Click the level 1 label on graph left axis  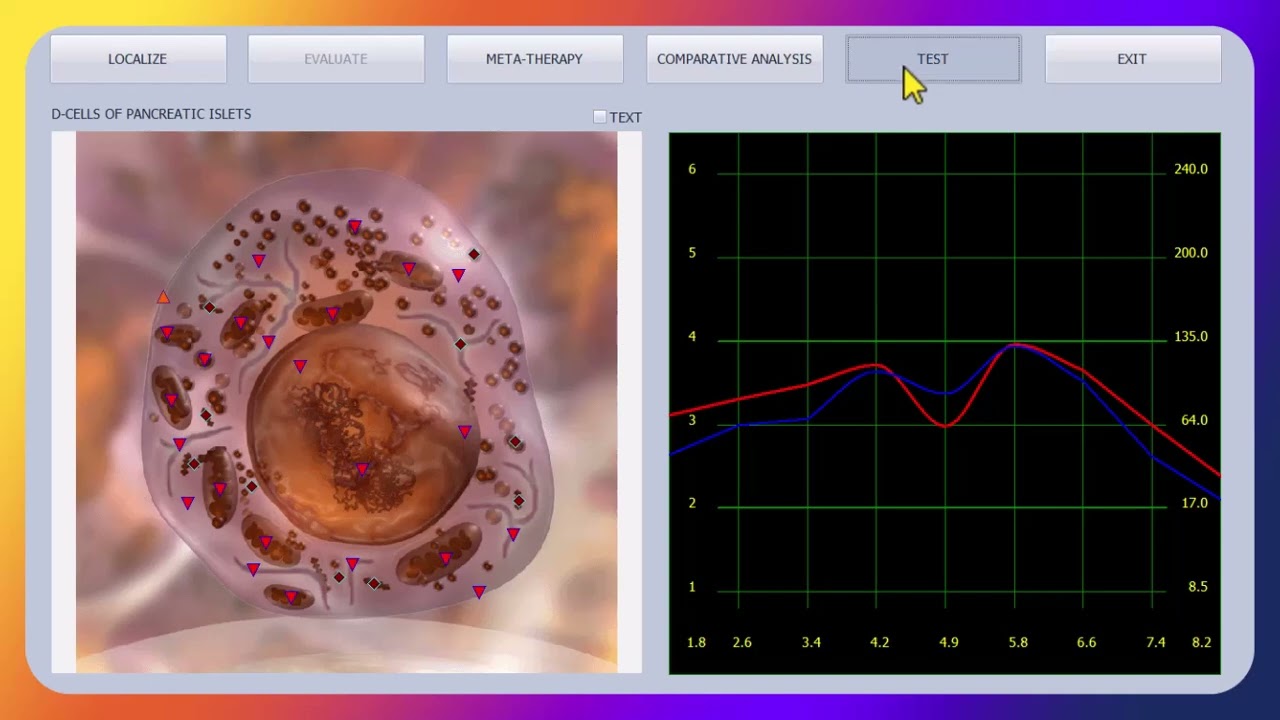pos(692,587)
